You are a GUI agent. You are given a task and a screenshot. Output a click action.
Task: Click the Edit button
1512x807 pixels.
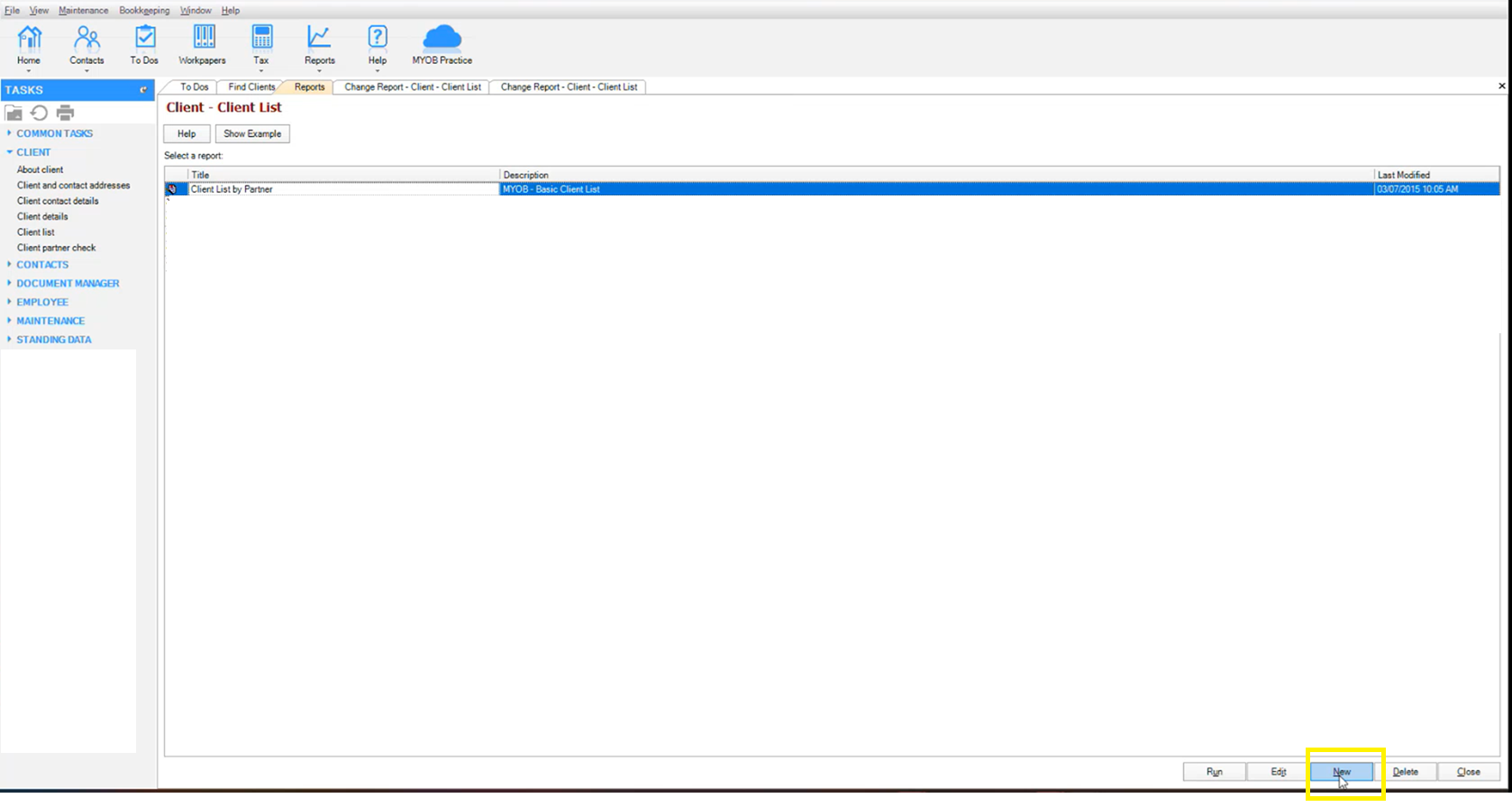(x=1279, y=772)
